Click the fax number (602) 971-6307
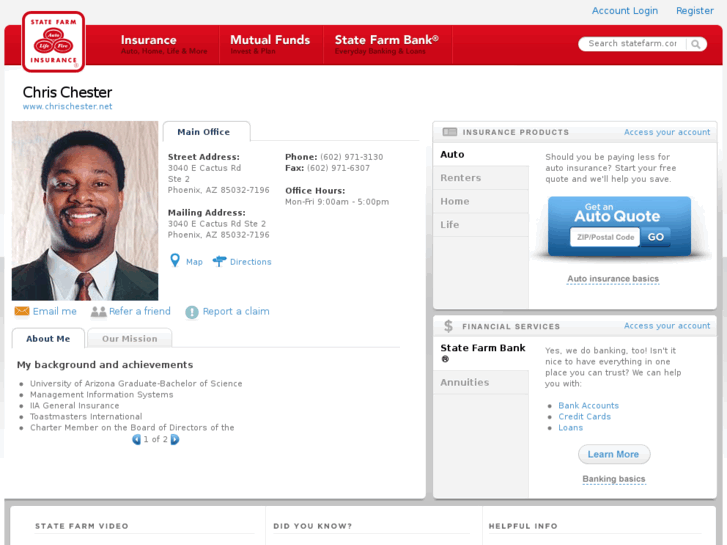 click(338, 168)
